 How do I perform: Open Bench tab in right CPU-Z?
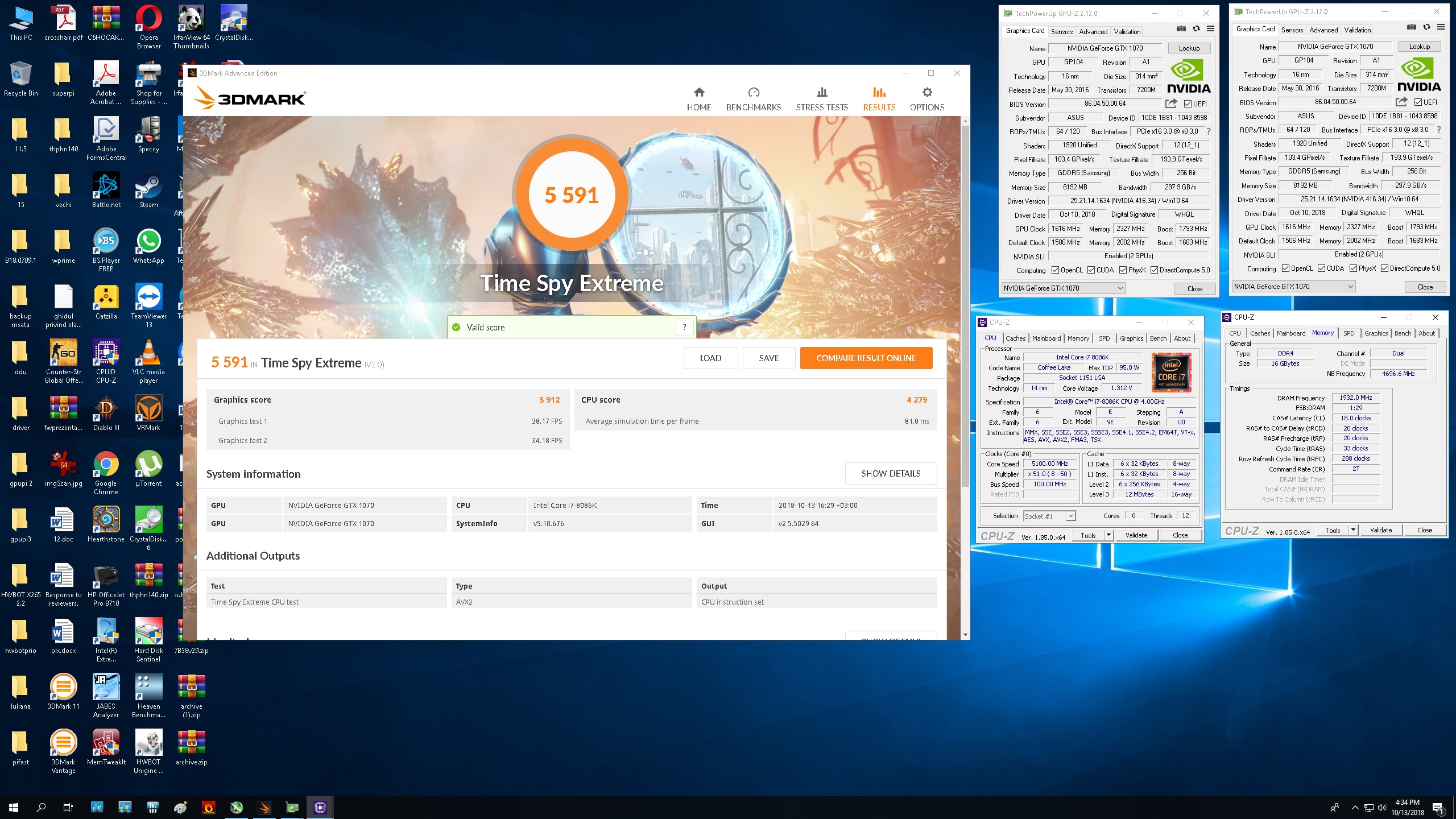click(1403, 333)
